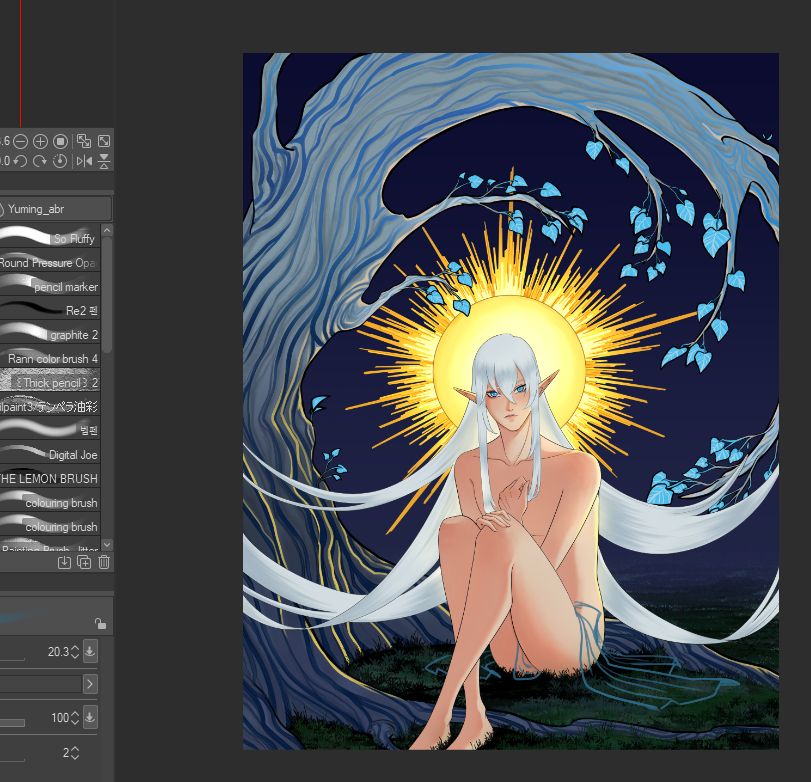Image resolution: width=811 pixels, height=782 pixels.
Task: Click the fit-to-screen diagonal arrows icon
Action: pos(104,141)
